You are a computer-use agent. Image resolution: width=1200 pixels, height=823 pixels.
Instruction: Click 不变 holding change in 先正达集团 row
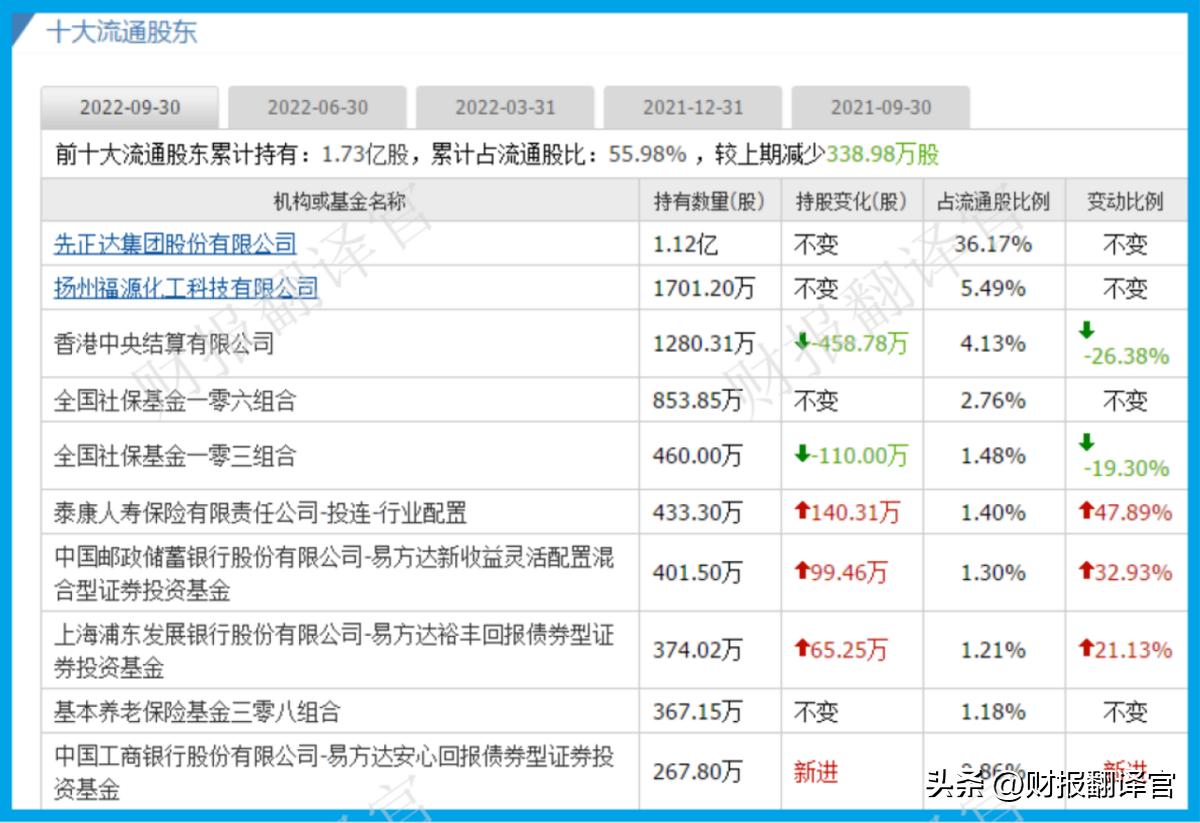pyautogui.click(x=816, y=244)
